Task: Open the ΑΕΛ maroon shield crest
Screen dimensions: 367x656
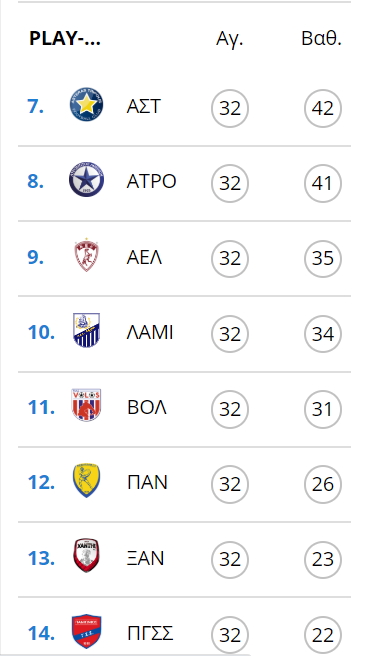Action: tap(86, 255)
